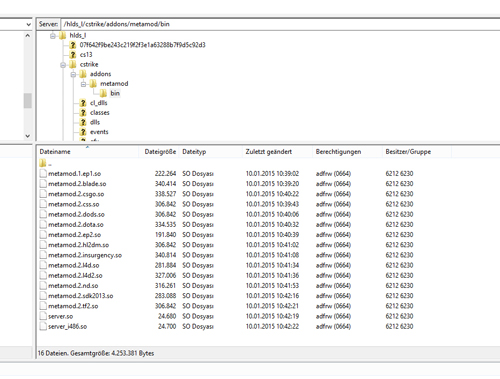Click the file icon of metamod.1.ep1.so

[43, 173]
